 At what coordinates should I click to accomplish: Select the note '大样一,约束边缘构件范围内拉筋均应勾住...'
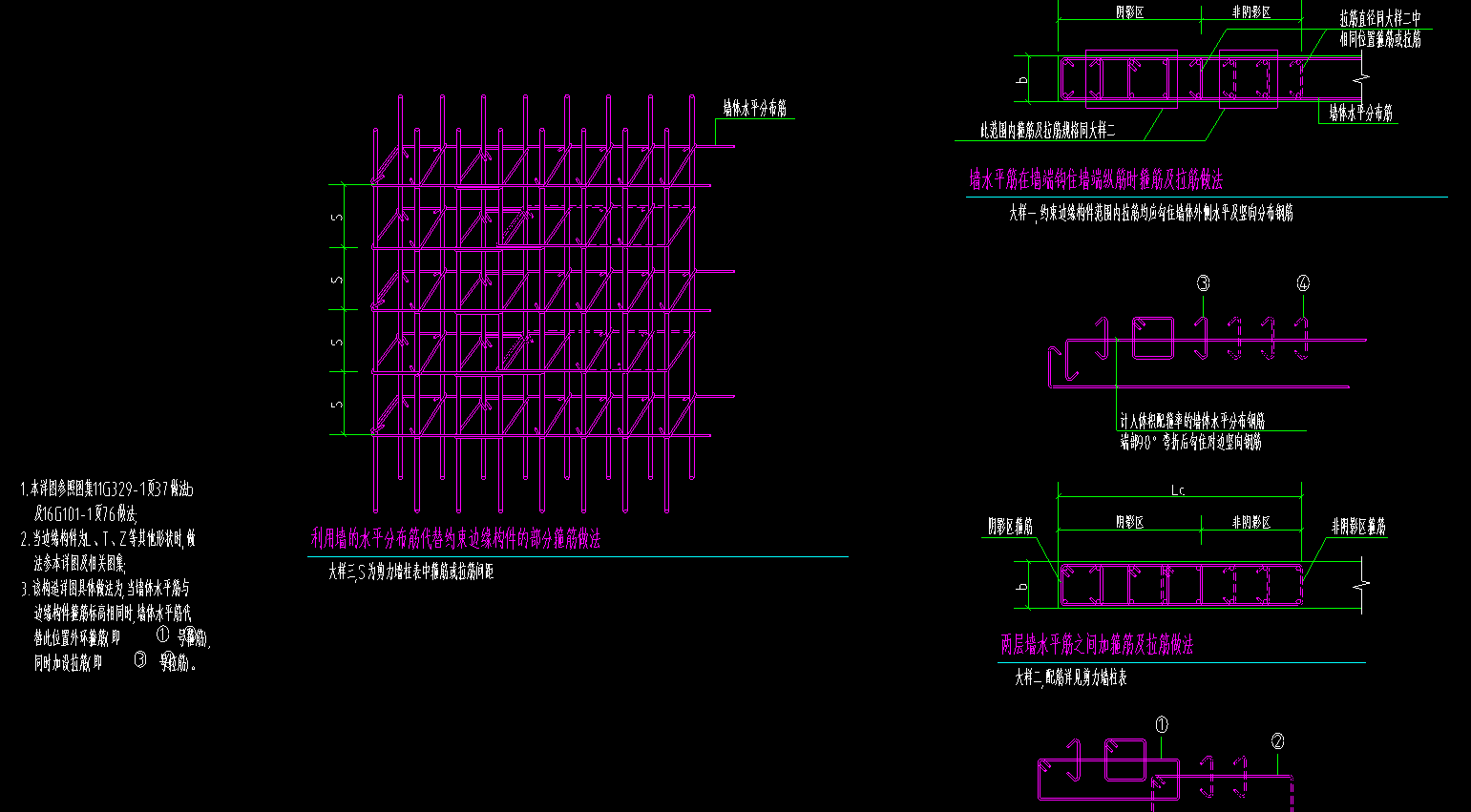tap(1151, 214)
